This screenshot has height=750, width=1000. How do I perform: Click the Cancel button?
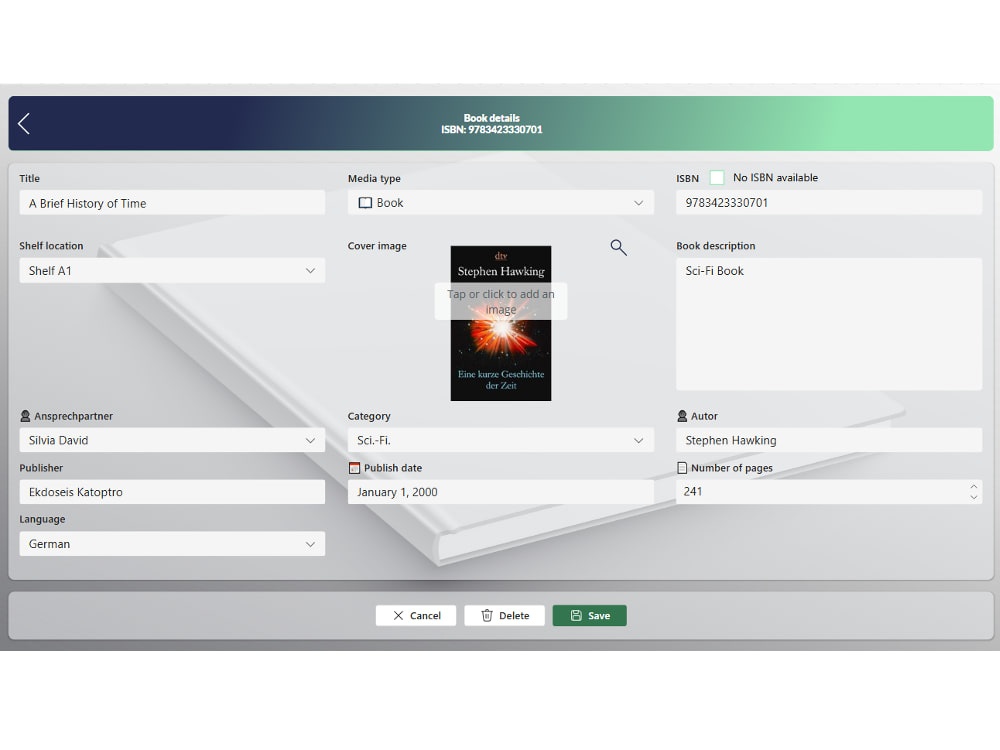416,615
